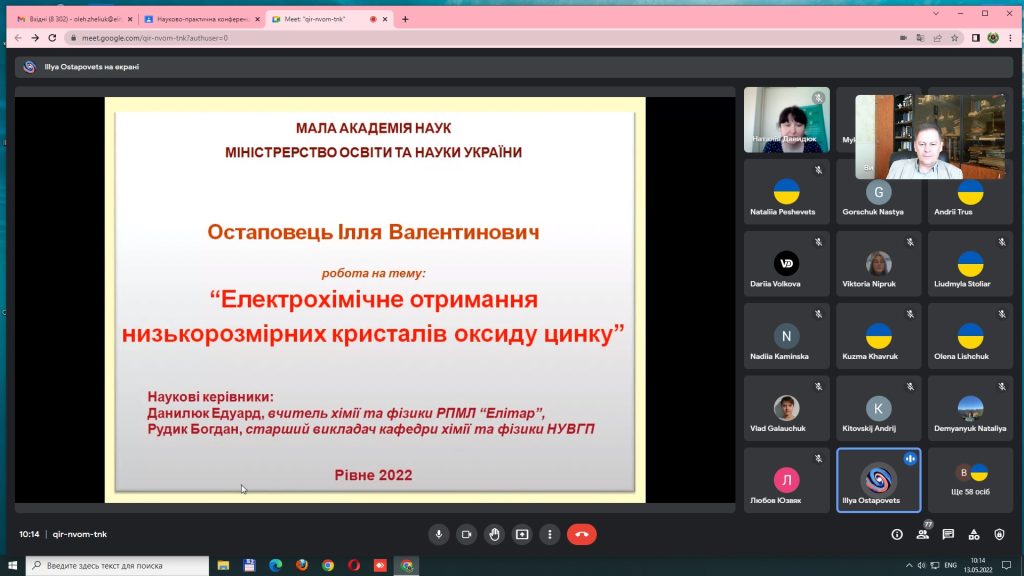
Task: Select the Любов Юзвяк tile
Action: coord(787,480)
